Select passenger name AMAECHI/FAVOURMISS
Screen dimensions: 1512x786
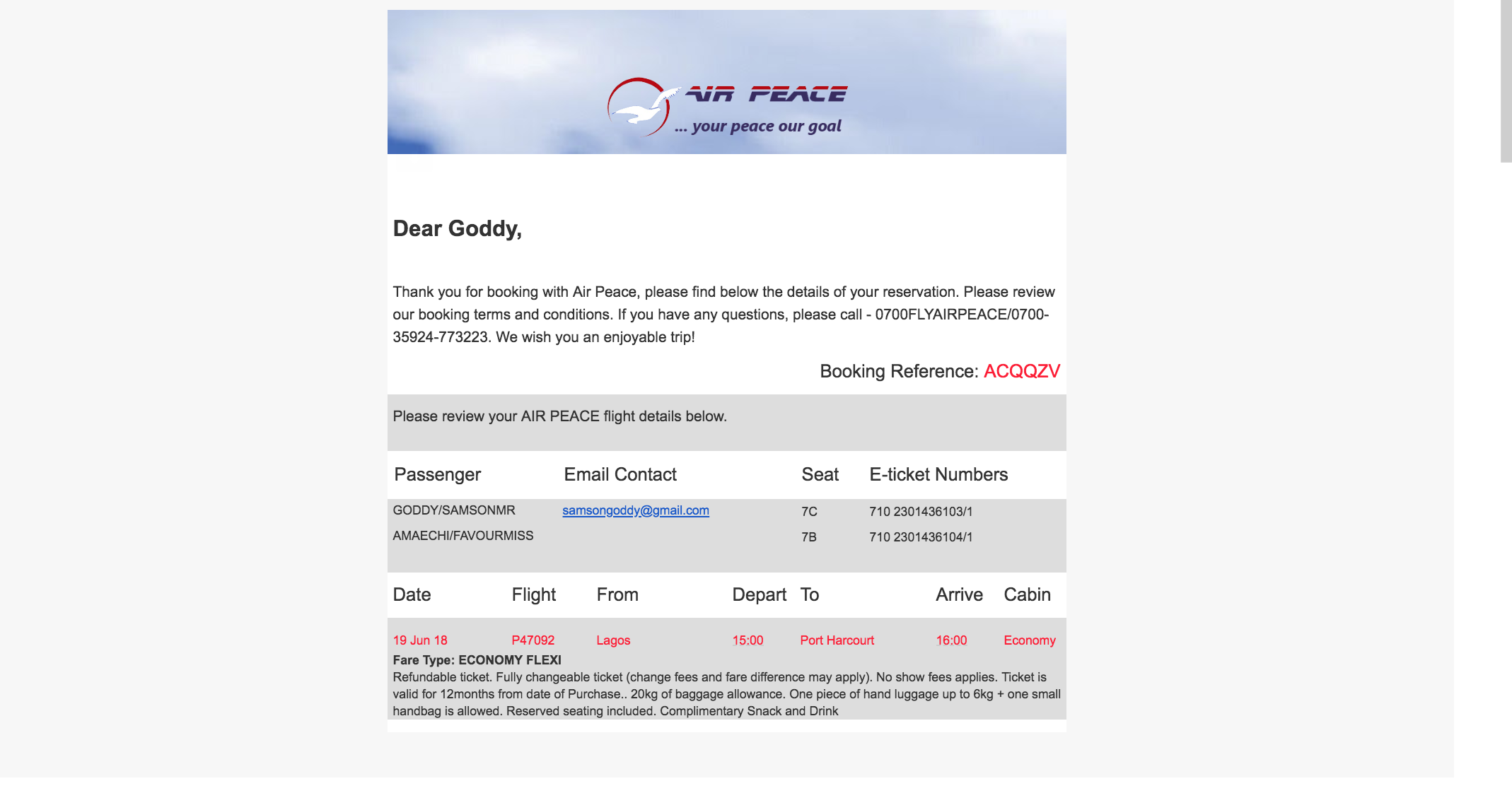tap(463, 536)
